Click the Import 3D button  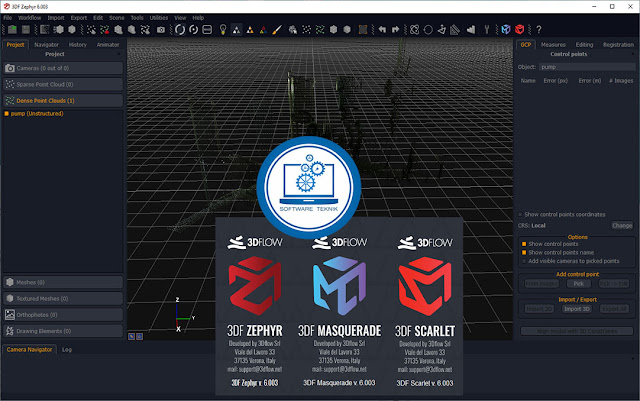click(x=577, y=309)
